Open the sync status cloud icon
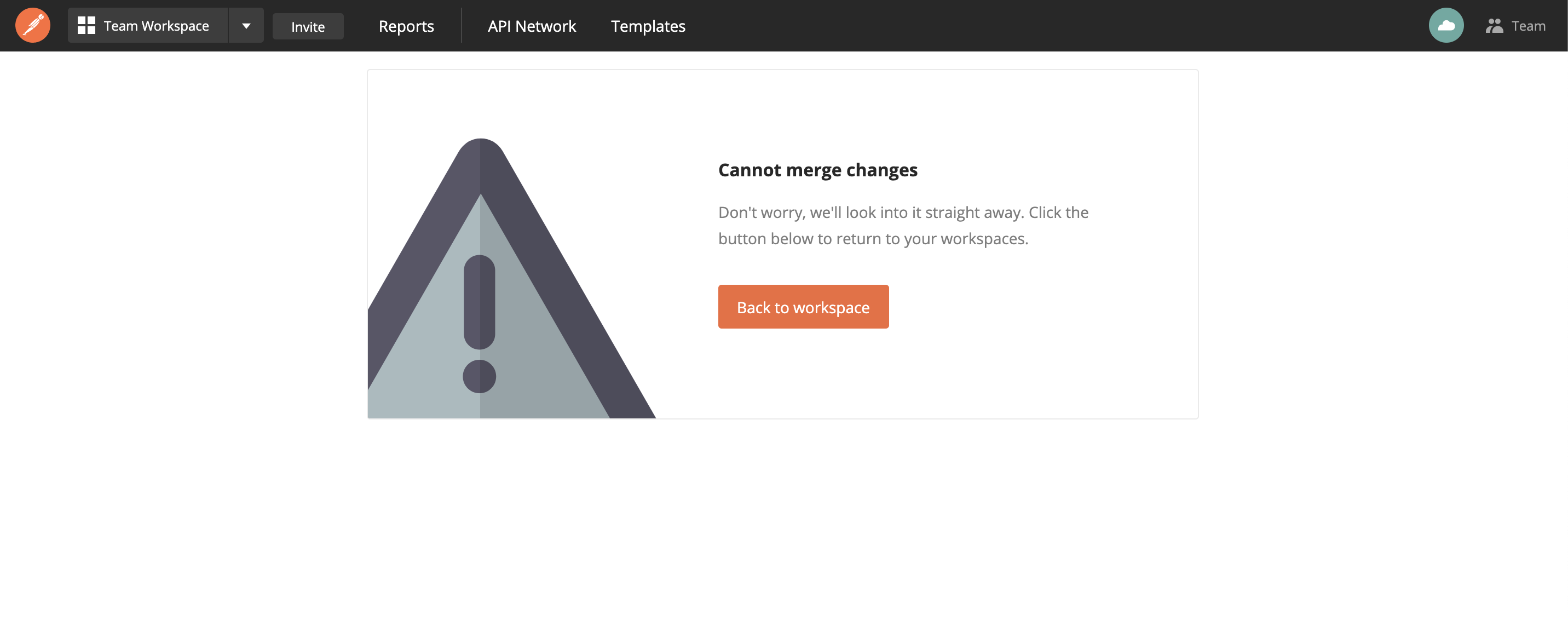Viewport: 1568px width, 621px height. pyautogui.click(x=1446, y=25)
